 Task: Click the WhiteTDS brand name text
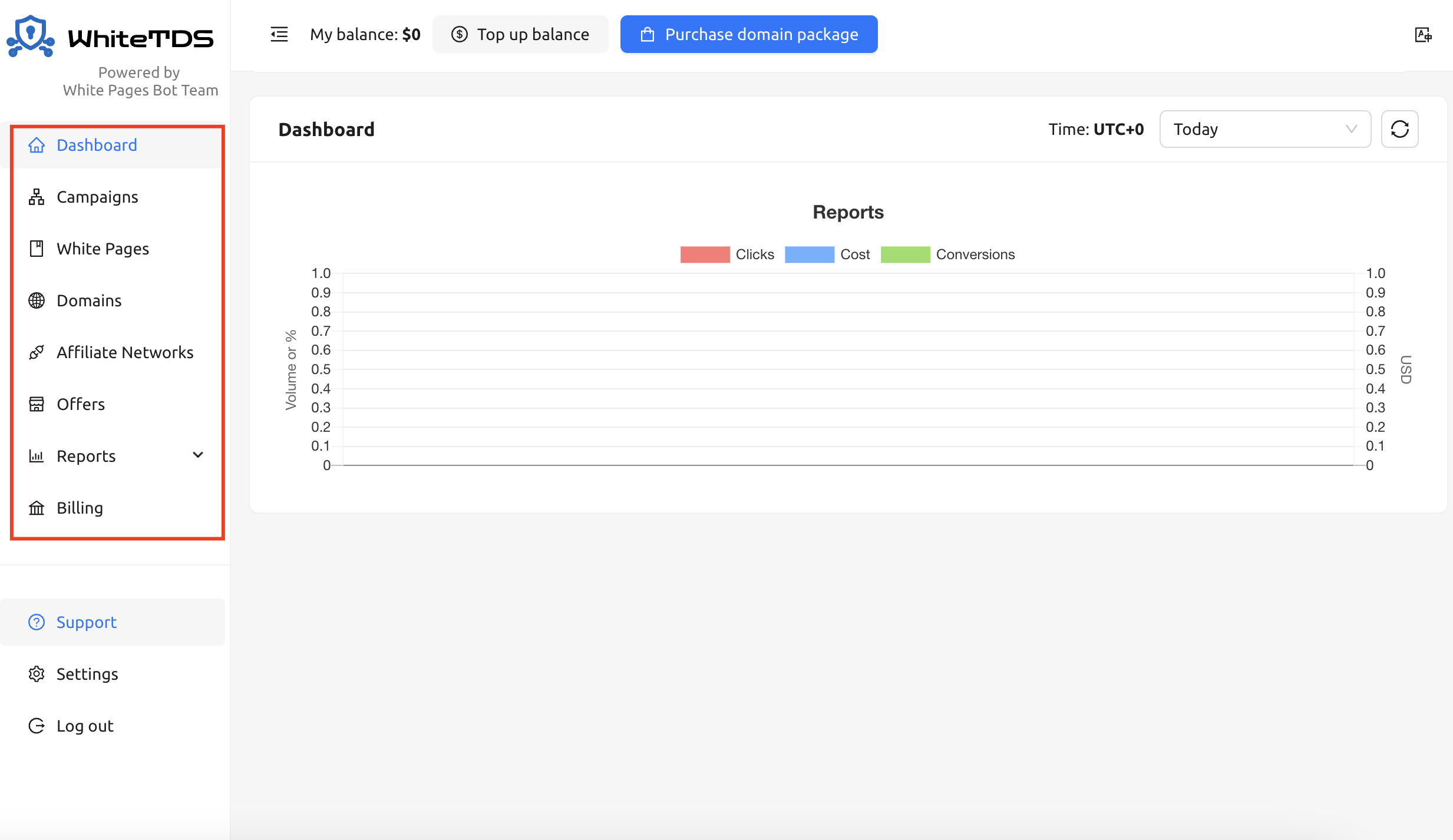click(x=141, y=39)
